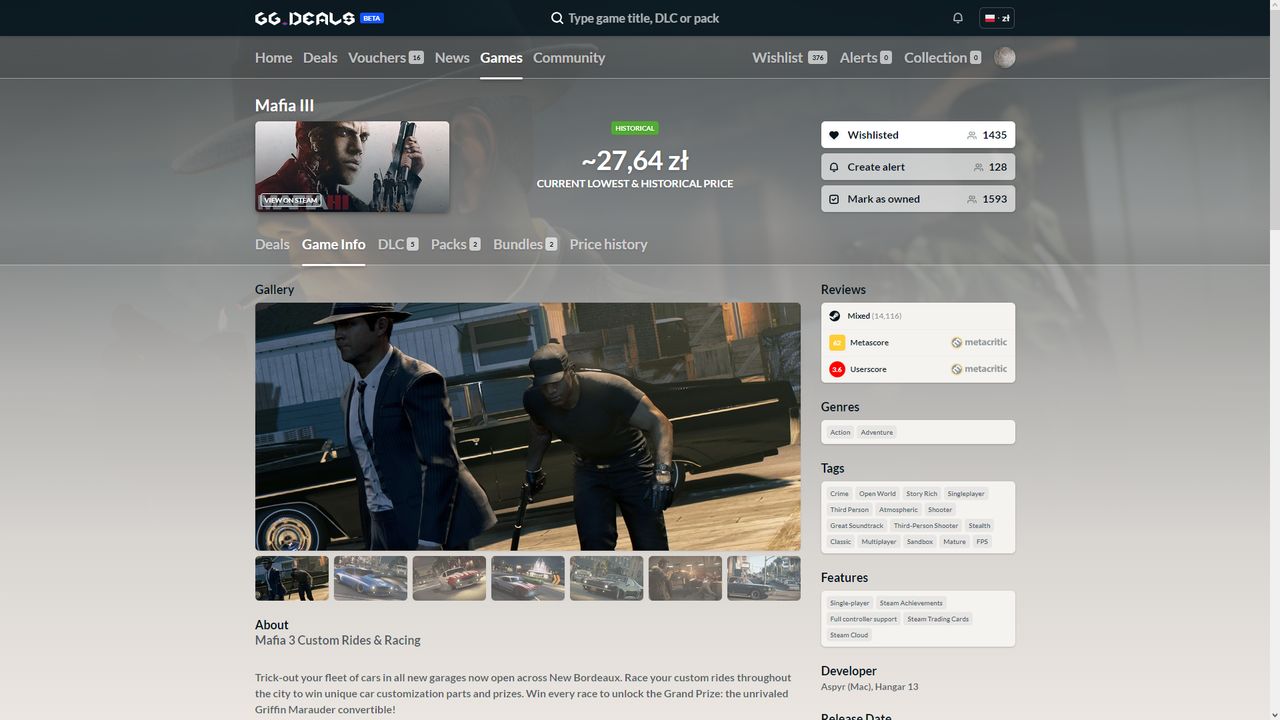Viewport: 1280px width, 720px height.
Task: Click the Adventure genre tag
Action: (x=877, y=432)
